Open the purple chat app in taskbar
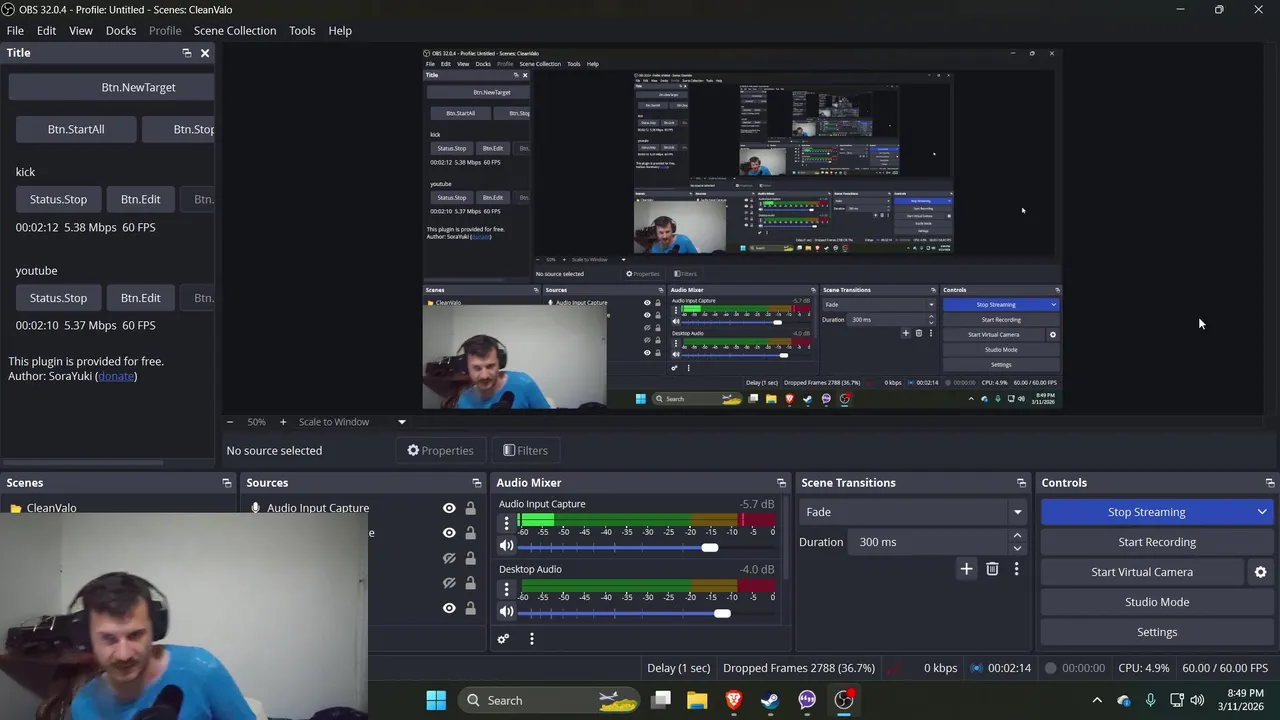 [807, 700]
